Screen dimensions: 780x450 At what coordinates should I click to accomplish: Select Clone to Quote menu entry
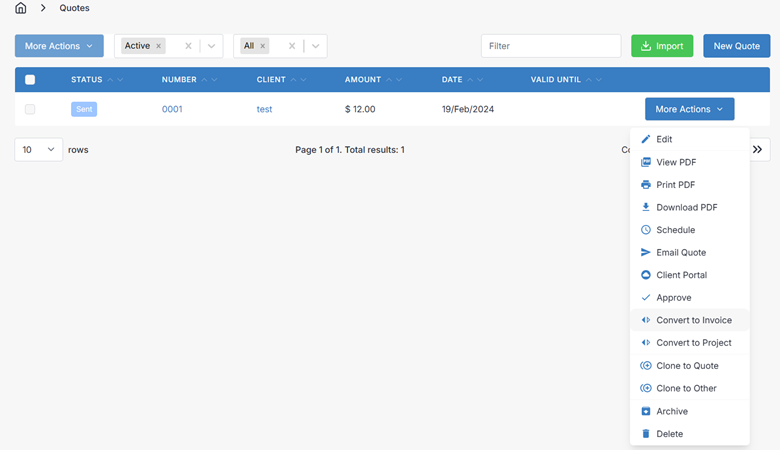tap(689, 365)
